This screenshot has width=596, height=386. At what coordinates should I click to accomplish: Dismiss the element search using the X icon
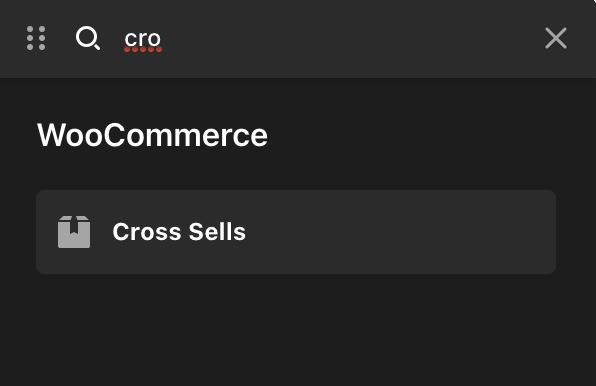[556, 38]
